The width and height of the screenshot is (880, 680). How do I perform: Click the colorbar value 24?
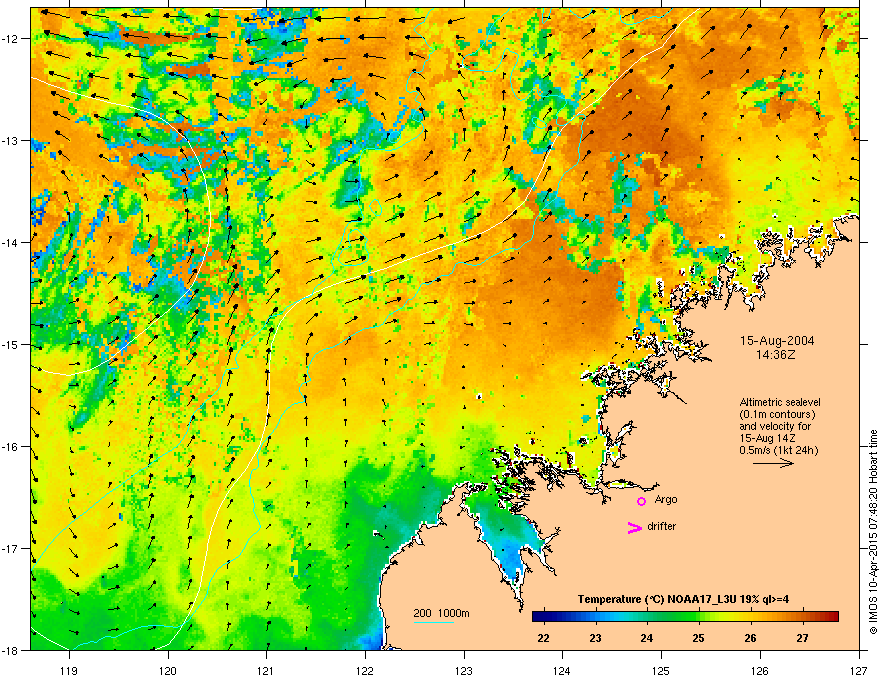[x=647, y=638]
